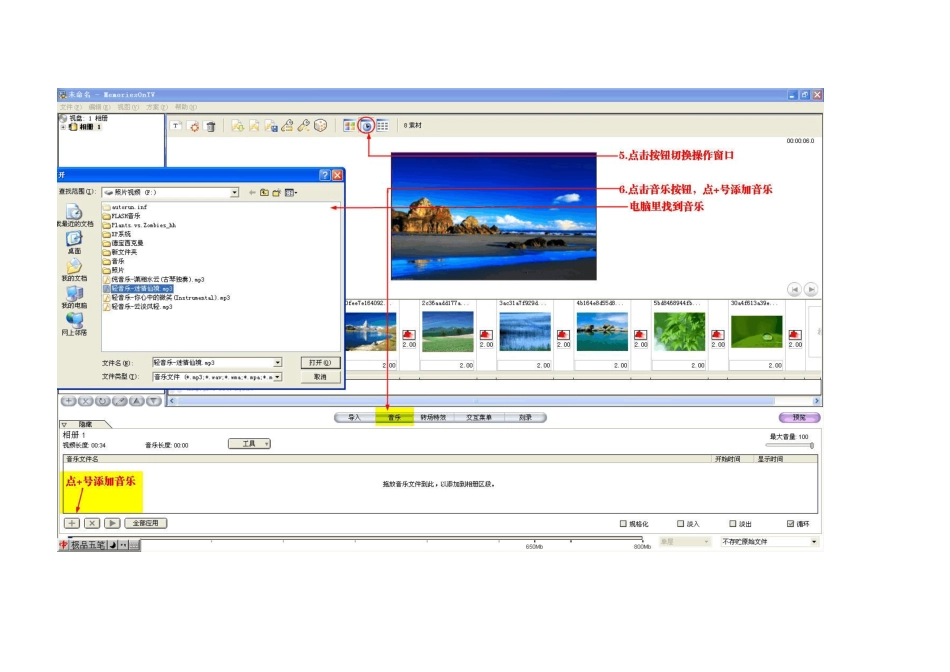The height and width of the screenshot is (672, 950).
Task: Click right arrow of timeline scrollbar
Action: click(817, 401)
